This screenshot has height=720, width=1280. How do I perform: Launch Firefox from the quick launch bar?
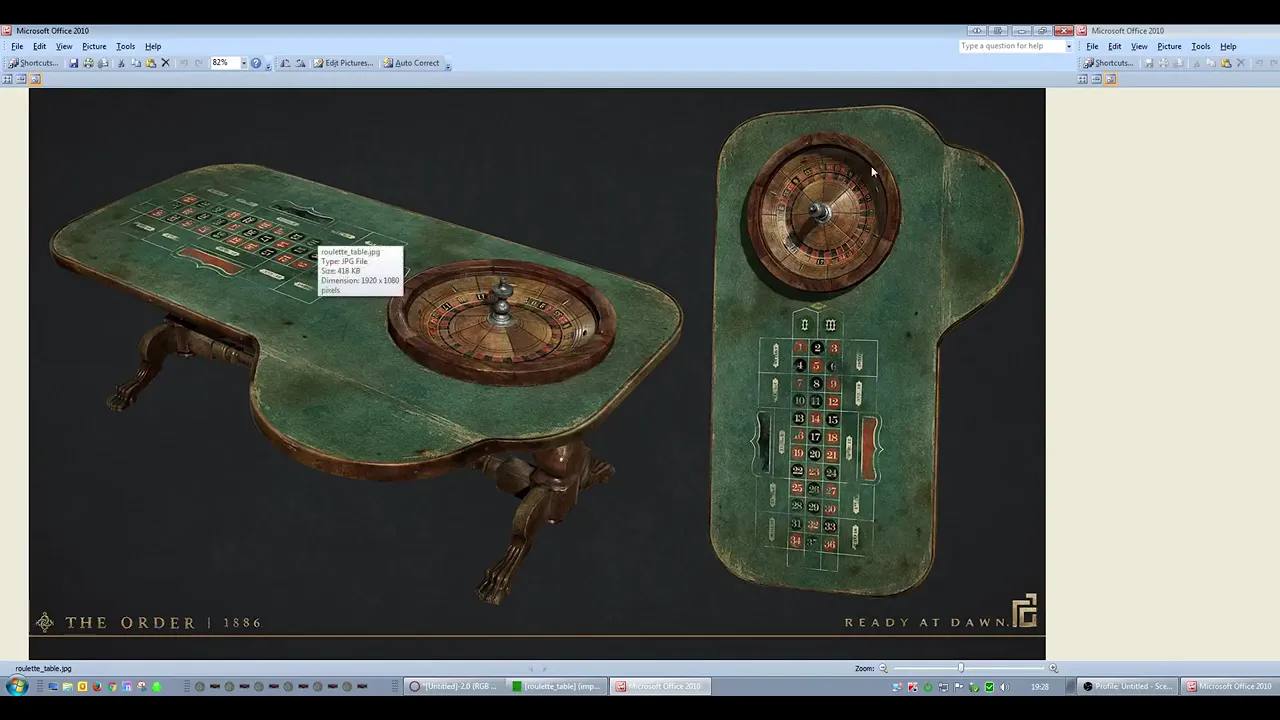point(97,686)
